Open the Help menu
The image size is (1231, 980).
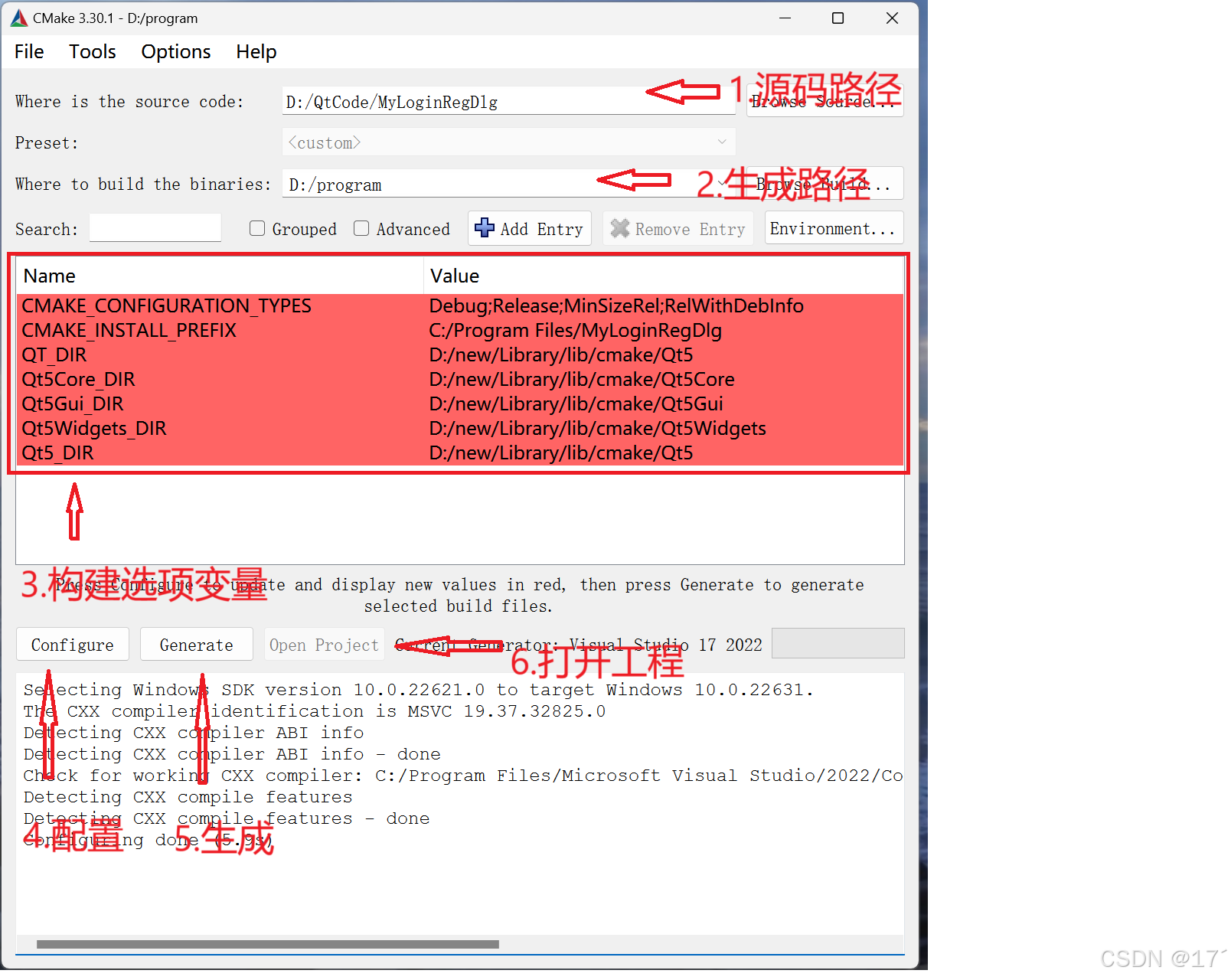point(256,51)
